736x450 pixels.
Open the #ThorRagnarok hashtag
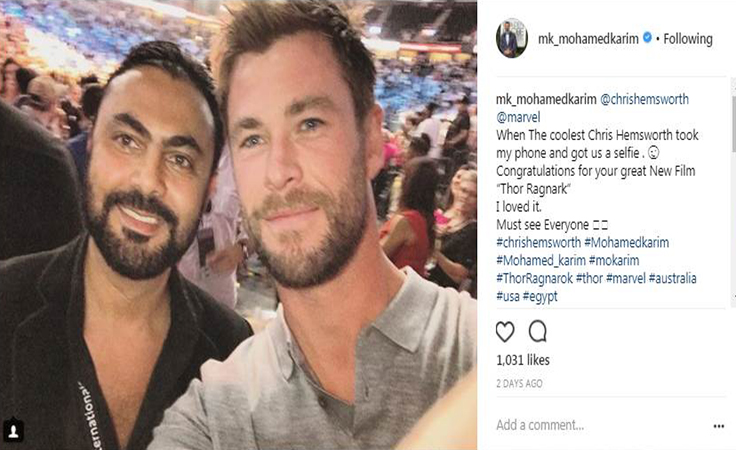(534, 278)
